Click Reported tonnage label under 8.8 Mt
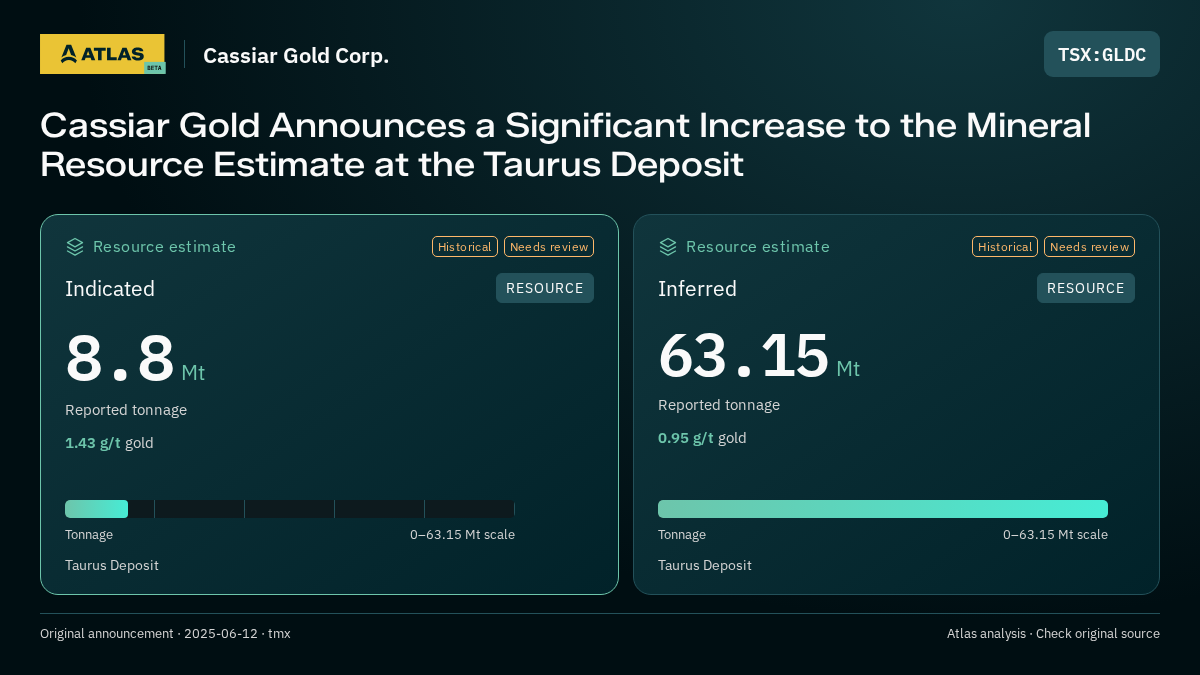Viewport: 1200px width, 675px height. (x=126, y=410)
